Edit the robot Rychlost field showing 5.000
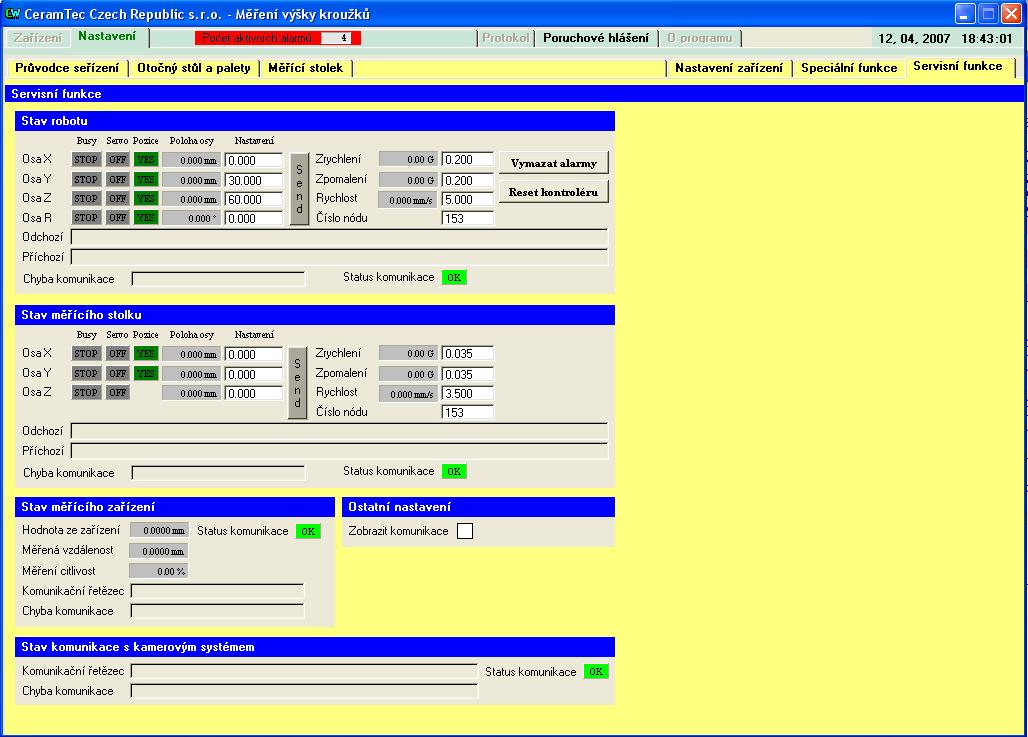Viewport: 1028px width, 737px height. click(467, 199)
